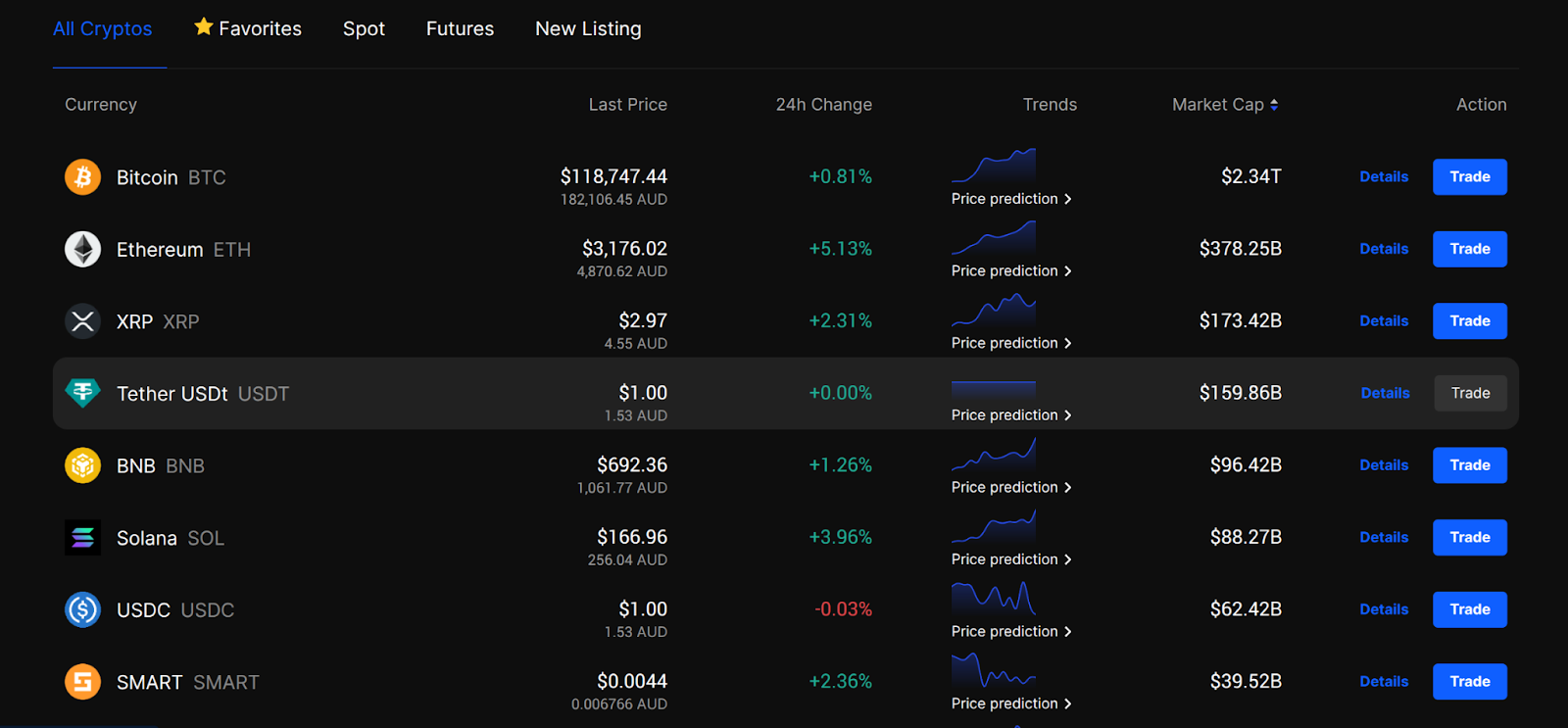Click the XRP coin icon

click(82, 321)
